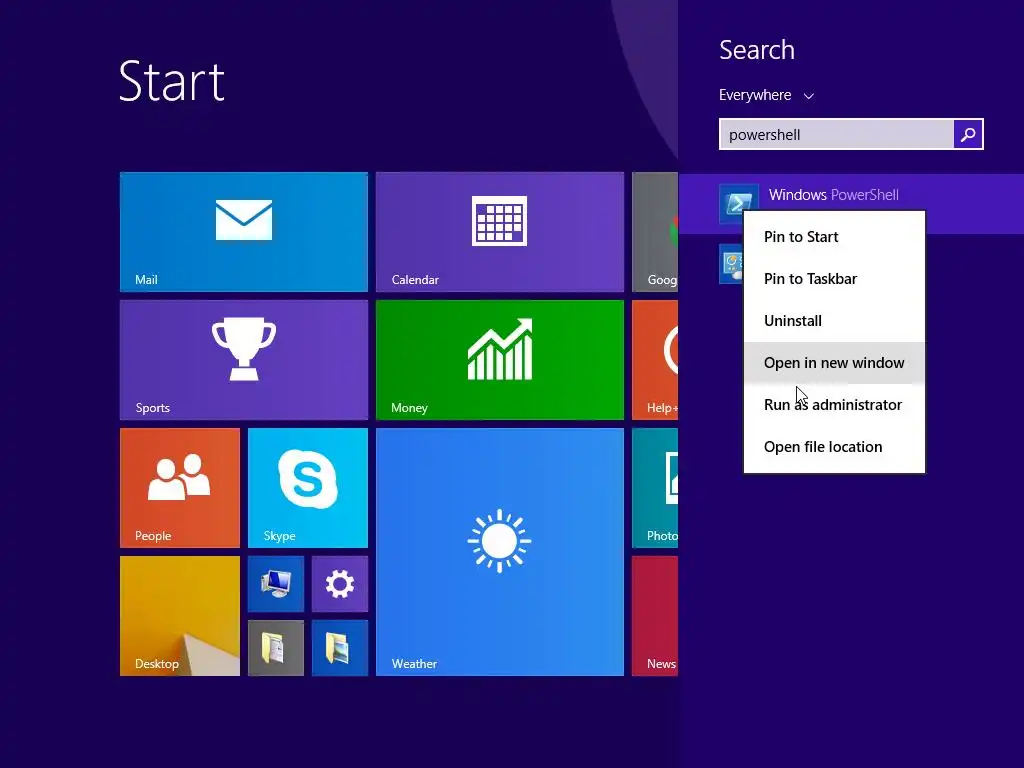Click the magnifier search button
The image size is (1024, 768).
pos(968,135)
